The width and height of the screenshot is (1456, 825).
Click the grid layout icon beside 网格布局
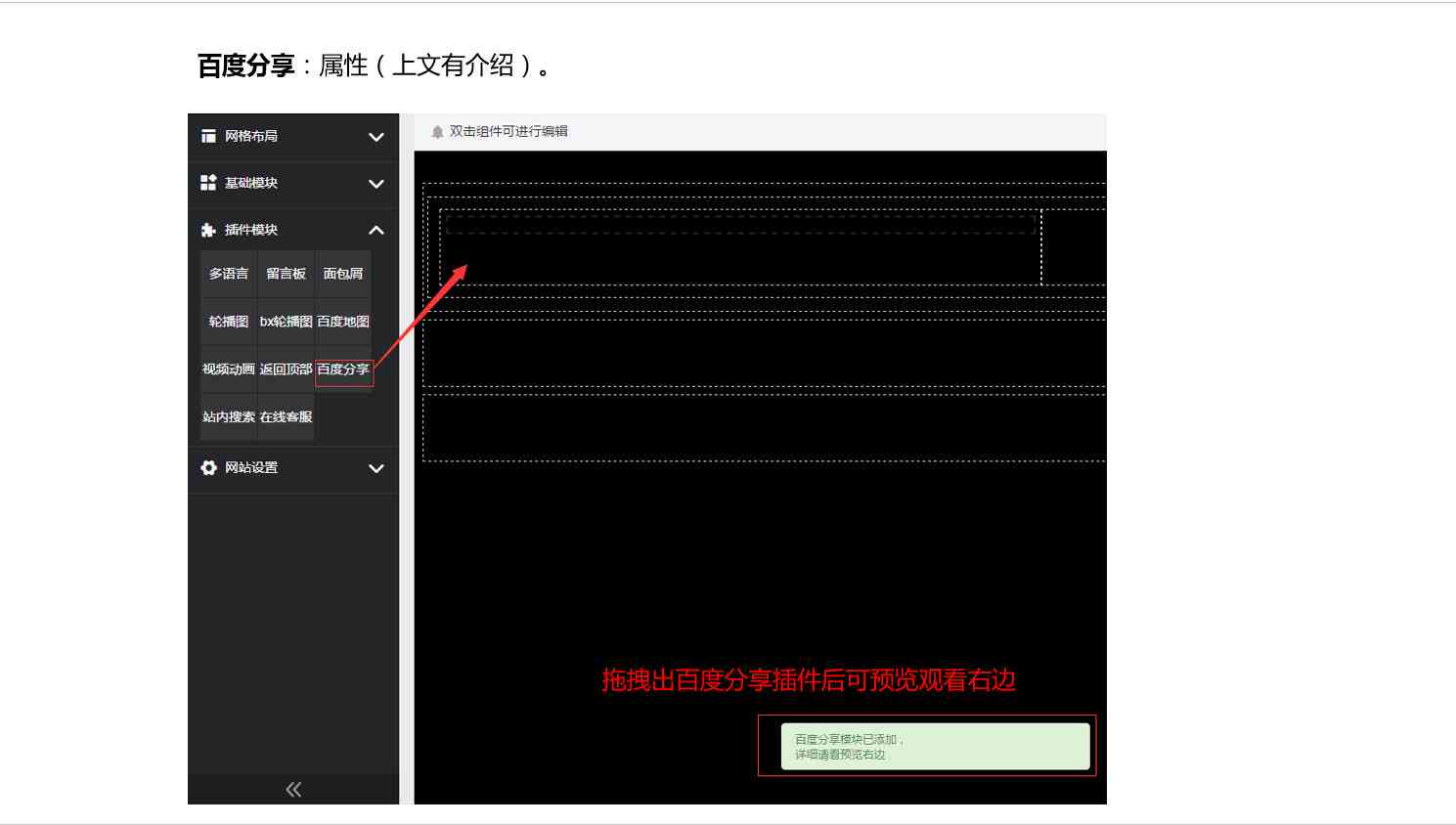(x=208, y=136)
